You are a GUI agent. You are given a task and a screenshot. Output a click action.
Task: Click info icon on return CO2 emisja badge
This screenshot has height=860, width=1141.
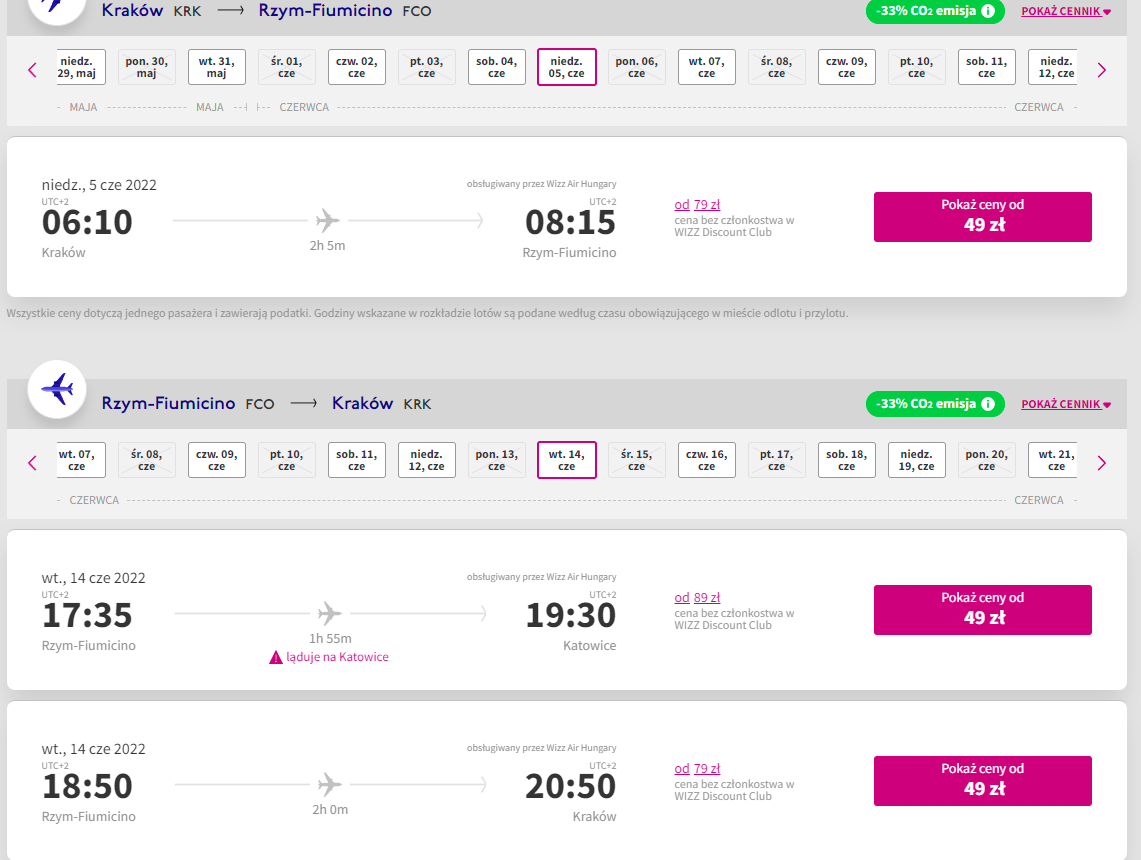(x=987, y=404)
